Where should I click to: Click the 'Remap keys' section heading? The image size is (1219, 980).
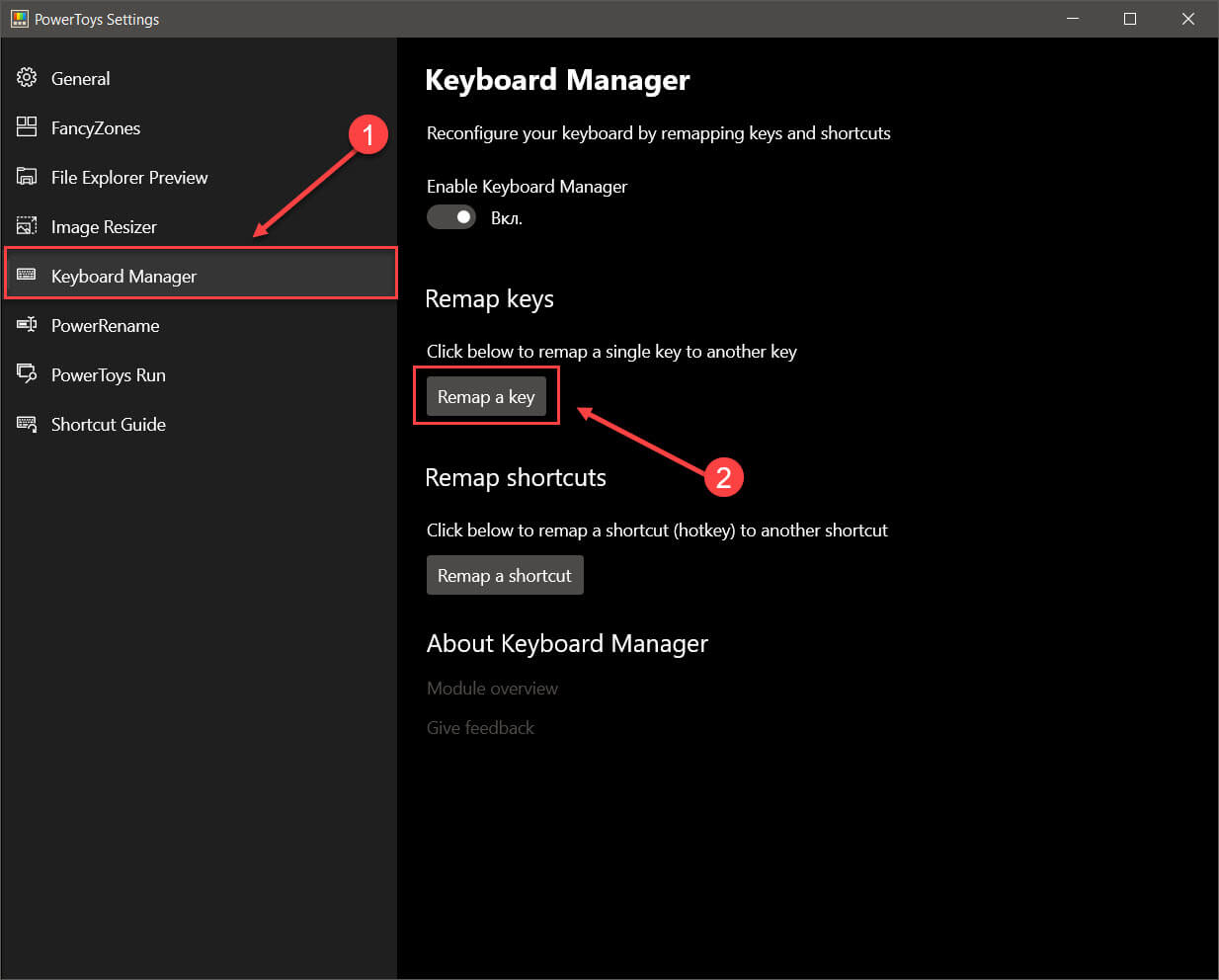click(489, 299)
